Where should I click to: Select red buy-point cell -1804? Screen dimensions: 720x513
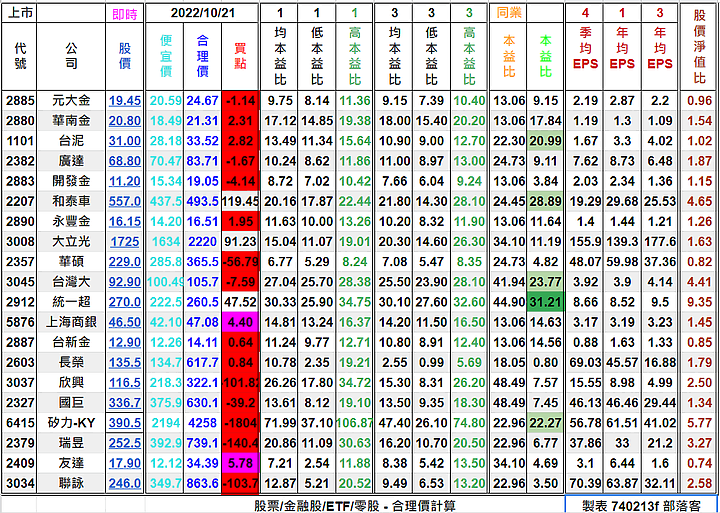240,423
